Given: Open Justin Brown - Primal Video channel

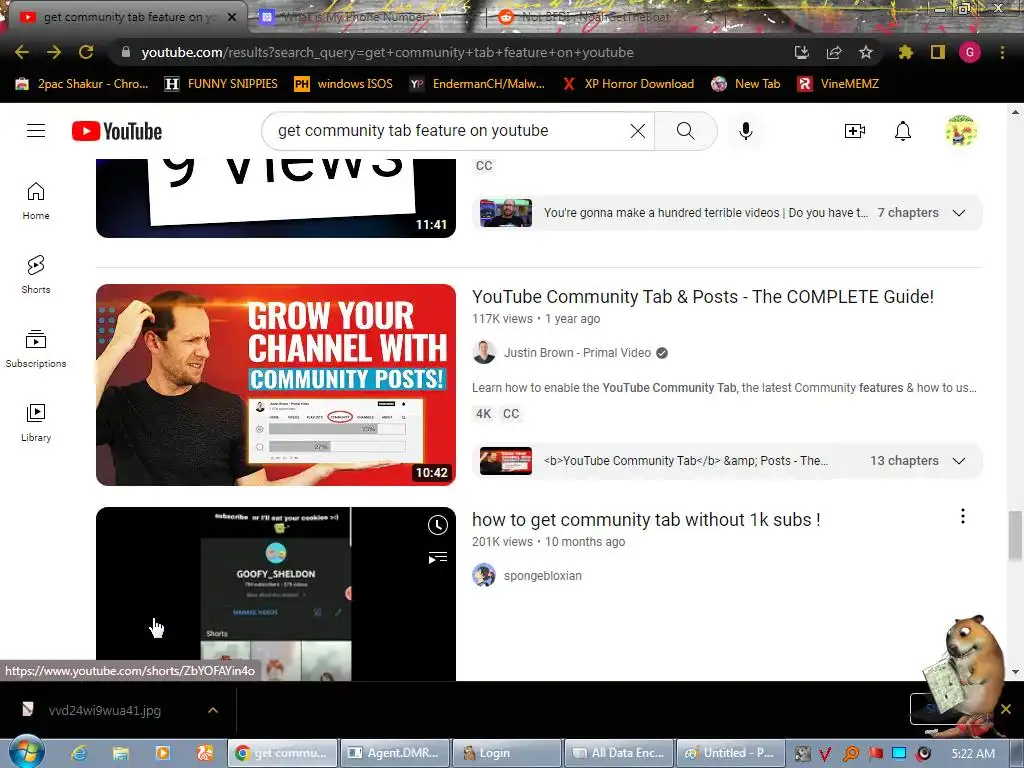Looking at the screenshot, I should [577, 353].
